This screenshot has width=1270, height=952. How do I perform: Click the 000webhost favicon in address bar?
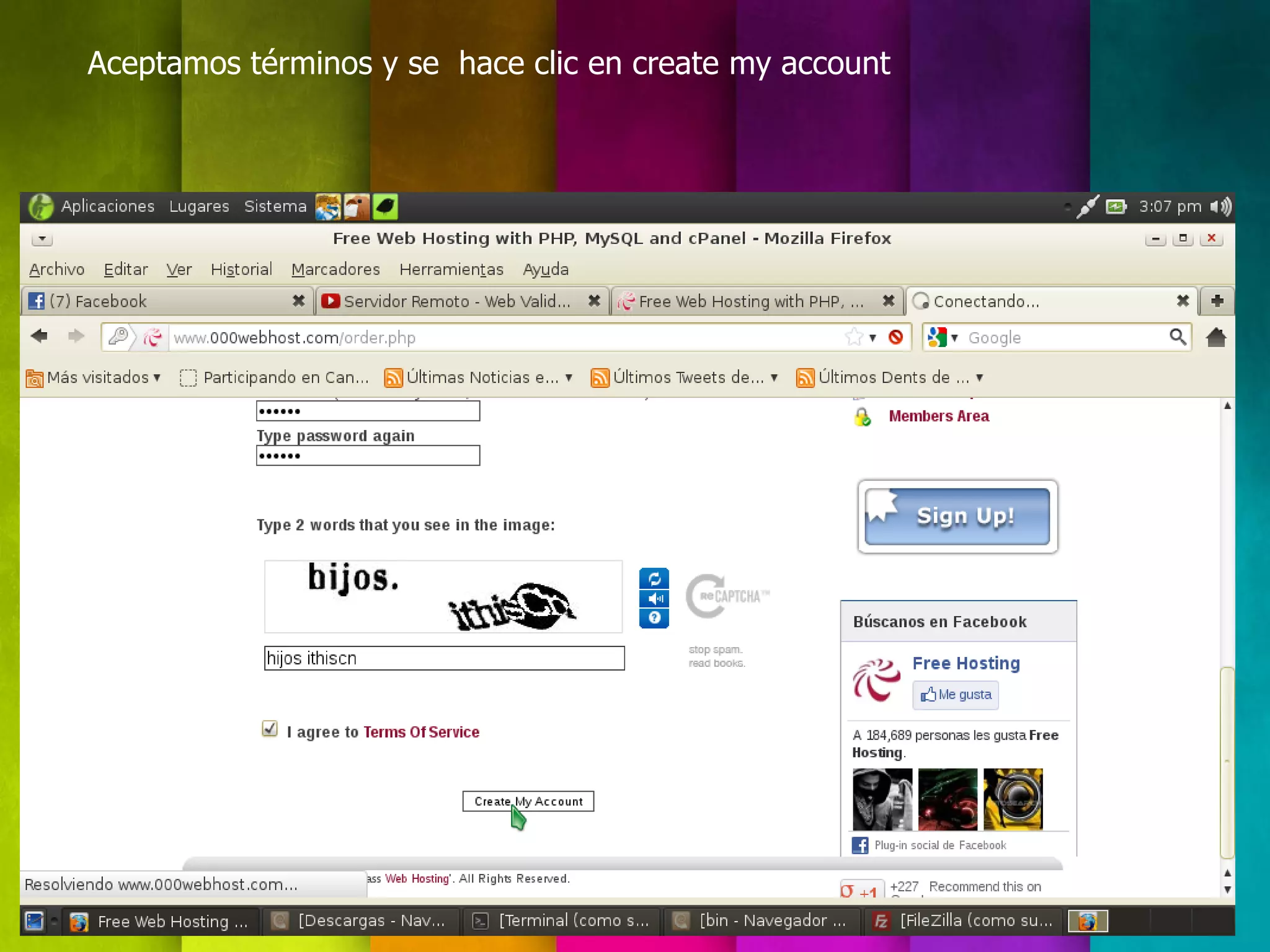click(x=153, y=337)
